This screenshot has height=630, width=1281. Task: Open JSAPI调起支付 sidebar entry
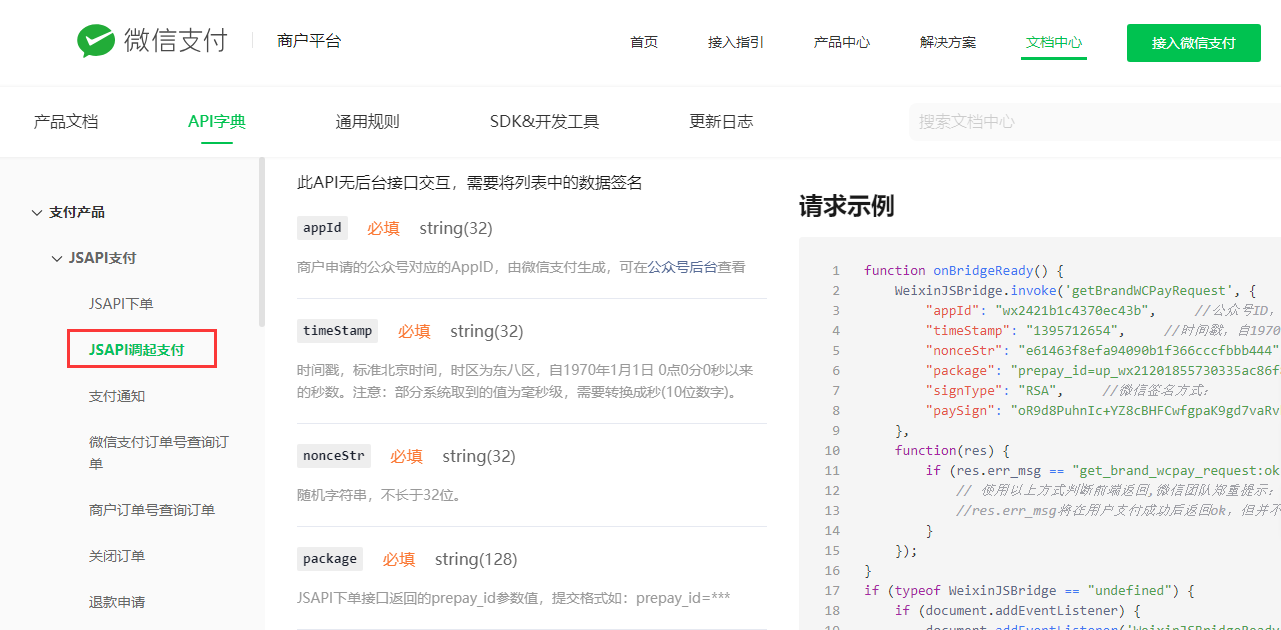137,350
